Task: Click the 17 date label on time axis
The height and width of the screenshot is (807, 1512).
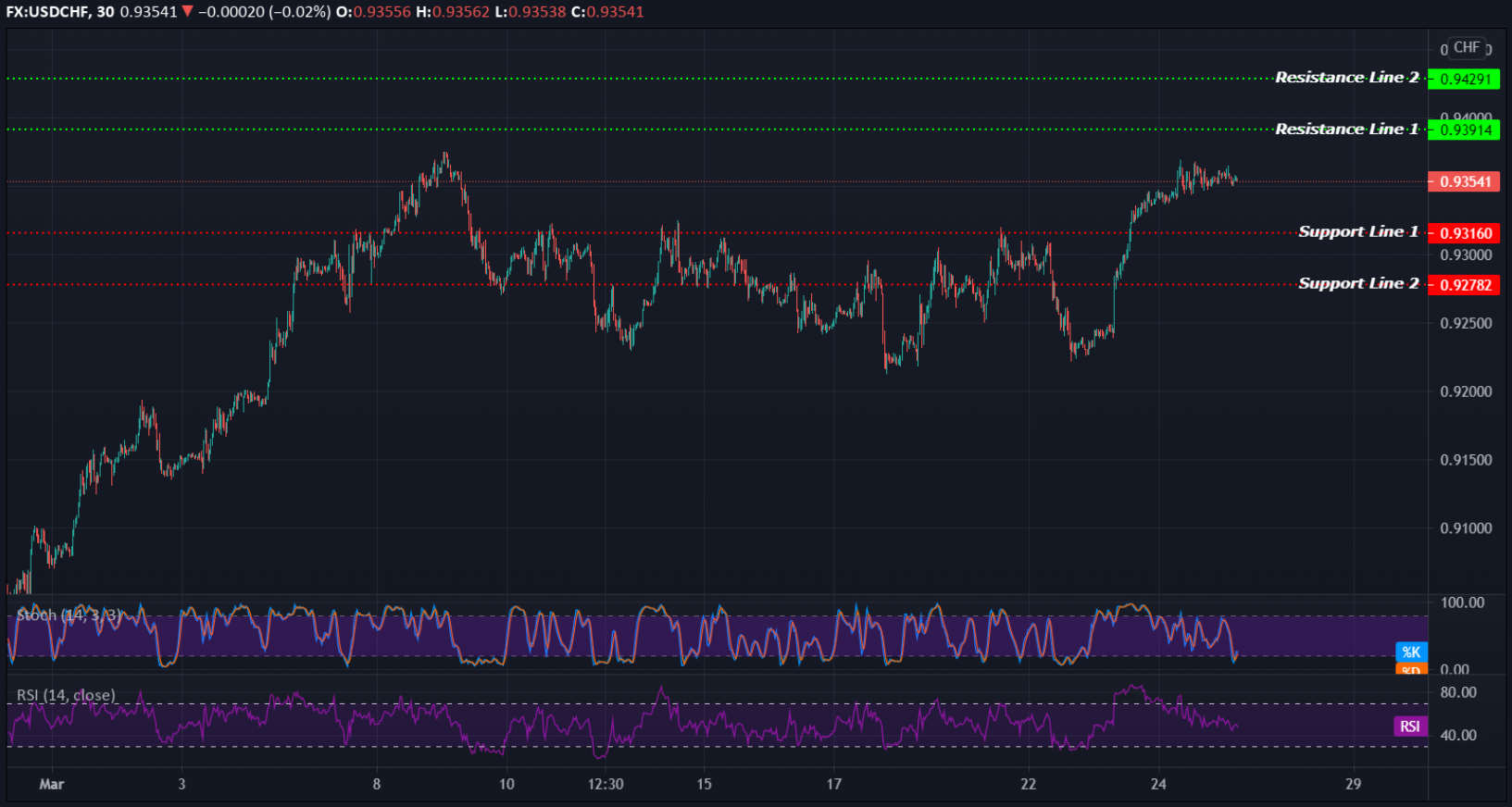Action: coord(834,784)
